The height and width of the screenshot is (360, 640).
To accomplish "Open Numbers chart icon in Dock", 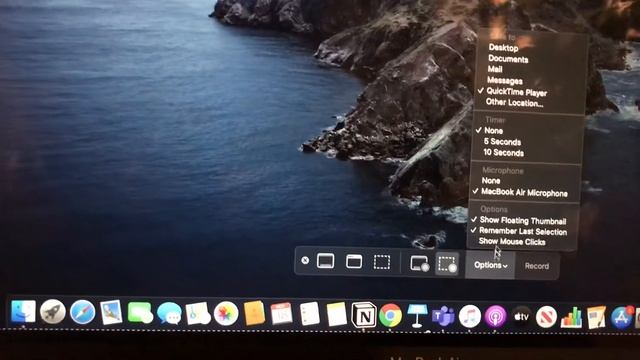I will pyautogui.click(x=571, y=317).
